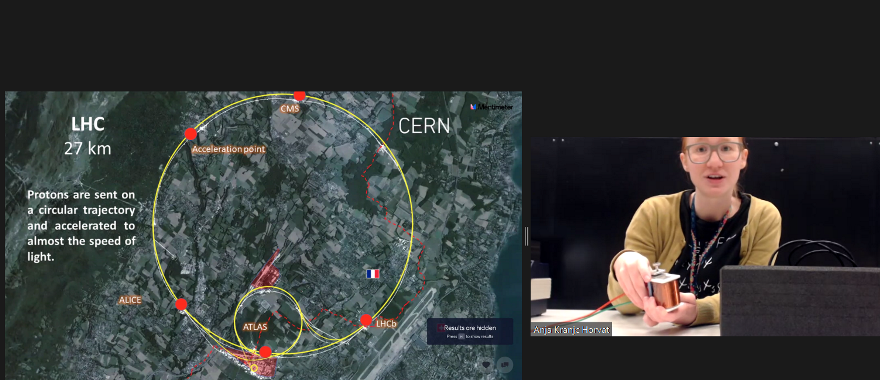Click the 'ALICE' detector label
Viewport: 880px width, 380px height.
[x=130, y=300]
